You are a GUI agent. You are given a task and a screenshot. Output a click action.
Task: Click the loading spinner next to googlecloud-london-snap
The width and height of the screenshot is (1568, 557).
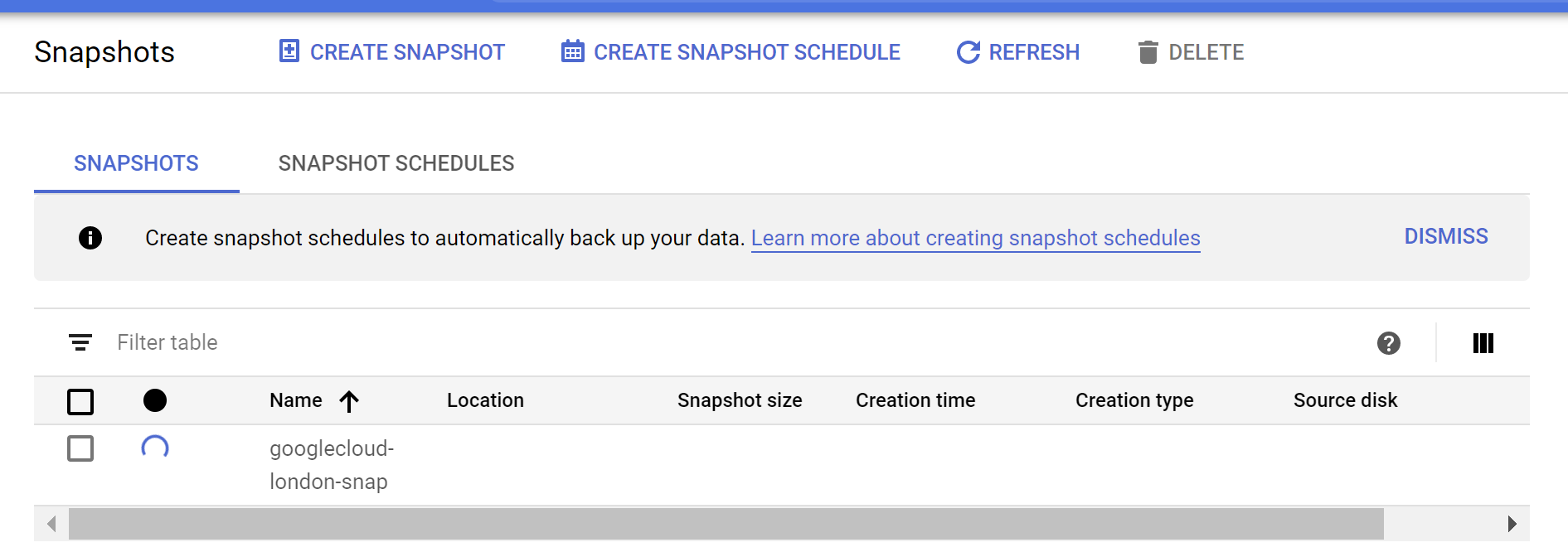click(x=156, y=448)
